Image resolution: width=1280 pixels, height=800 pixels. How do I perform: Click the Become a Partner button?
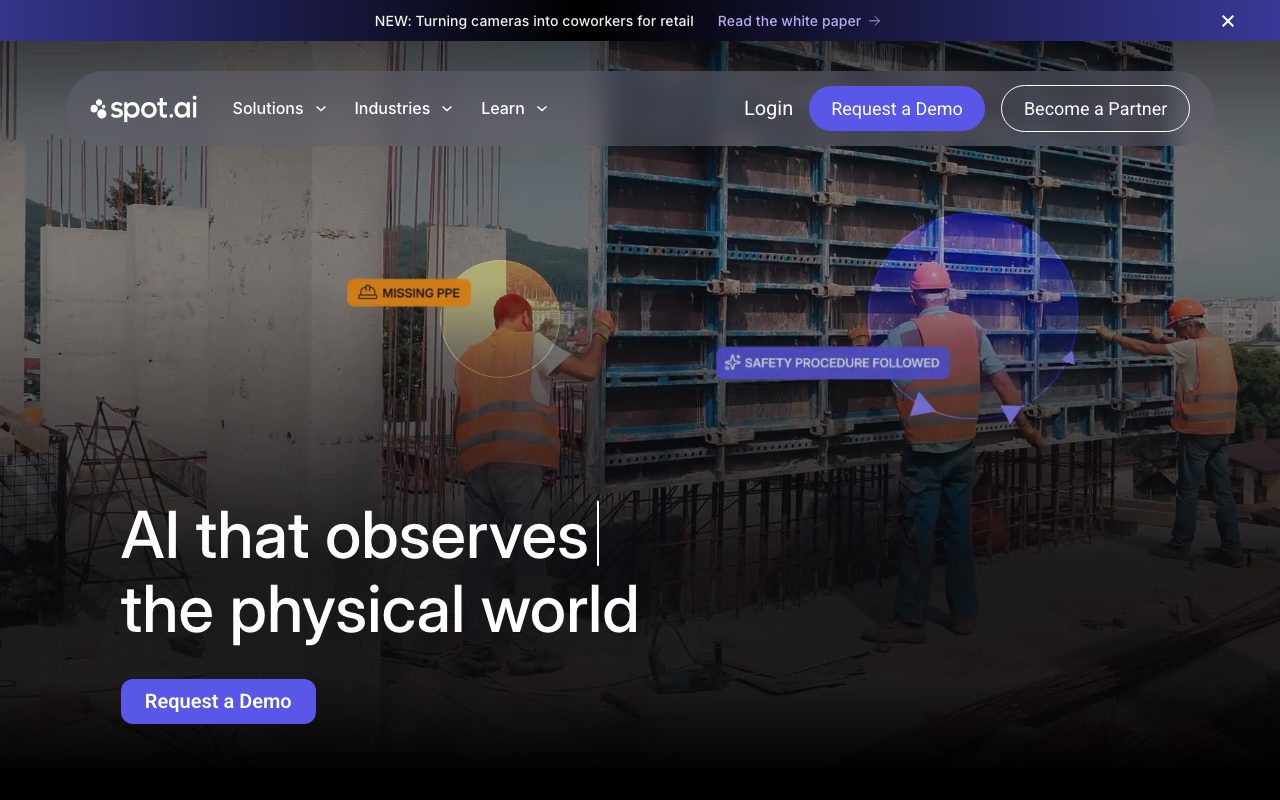tap(1095, 109)
